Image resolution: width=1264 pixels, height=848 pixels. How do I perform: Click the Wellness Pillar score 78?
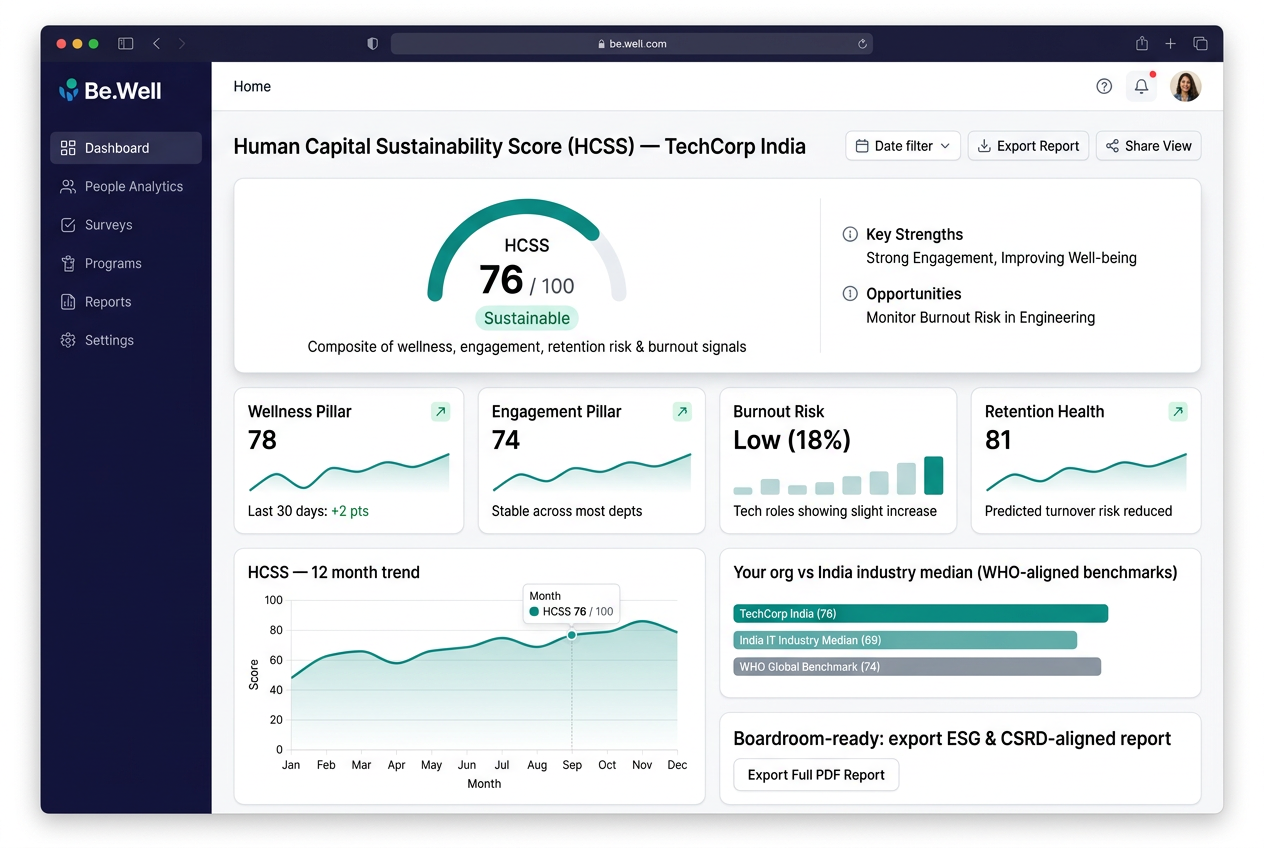(262, 440)
